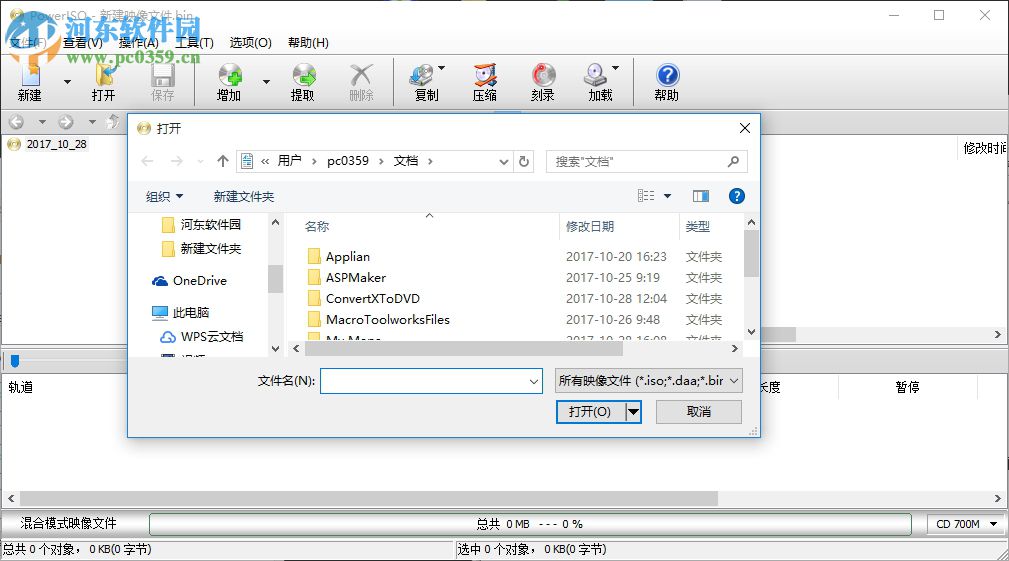The width and height of the screenshot is (1009, 561).
Task: Click the dialog's up-folder arrow
Action: coord(223,161)
